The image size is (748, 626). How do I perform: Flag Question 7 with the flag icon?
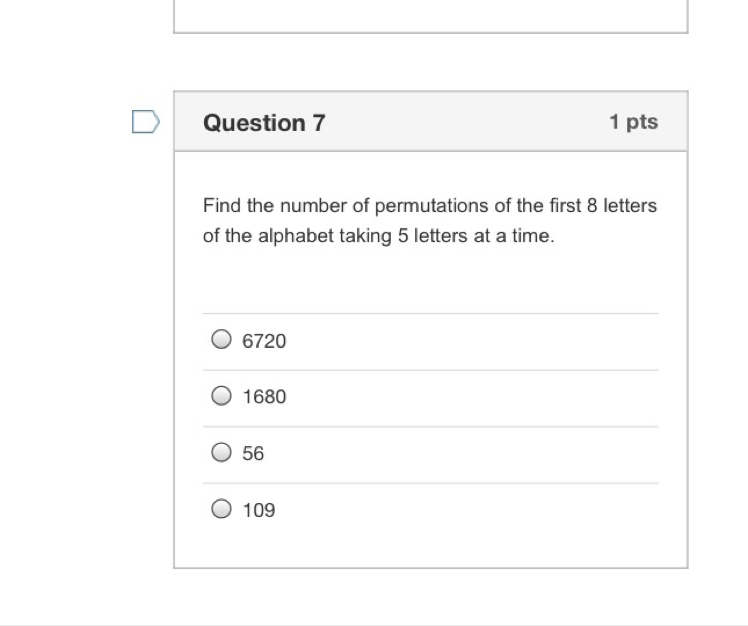pos(145,122)
